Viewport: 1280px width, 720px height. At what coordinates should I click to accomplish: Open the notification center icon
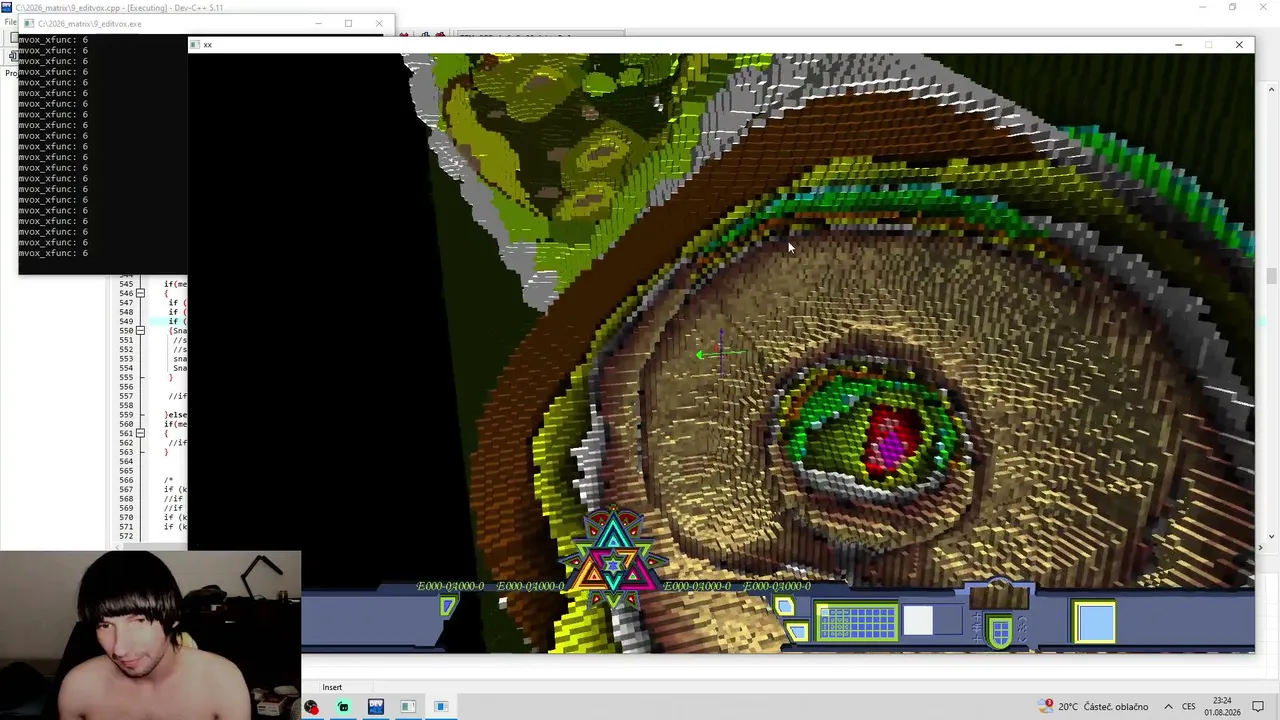click(x=1259, y=707)
